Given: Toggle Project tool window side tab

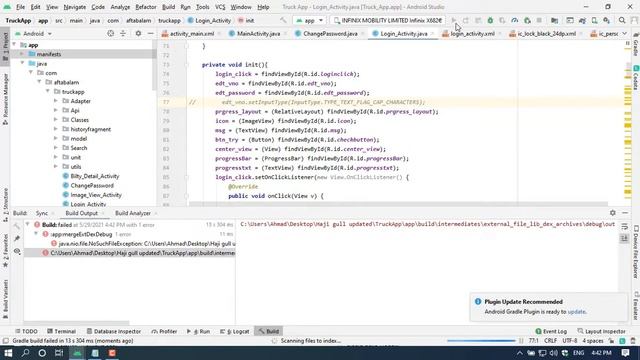Looking at the screenshot, I should coord(5,47).
